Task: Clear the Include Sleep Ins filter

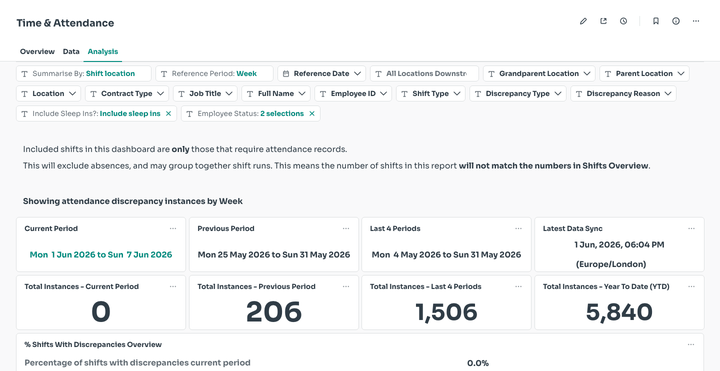Action: click(169, 113)
